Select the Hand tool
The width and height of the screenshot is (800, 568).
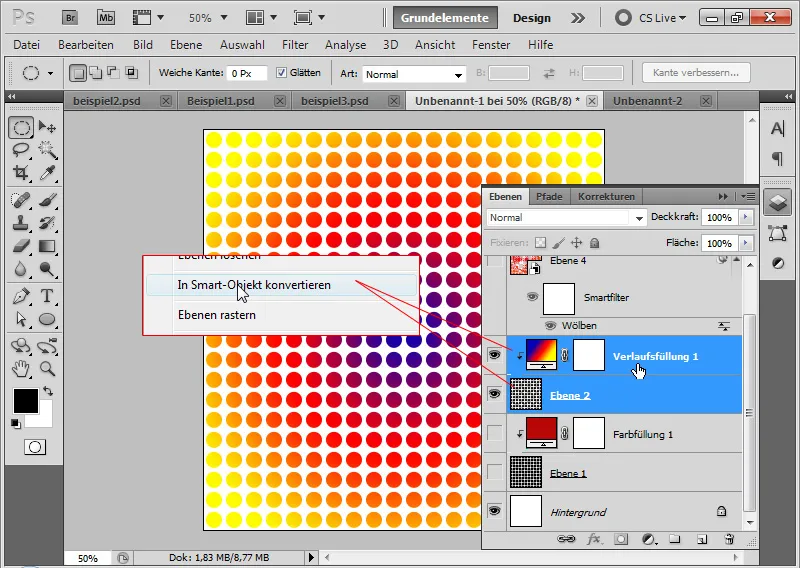pyautogui.click(x=21, y=368)
